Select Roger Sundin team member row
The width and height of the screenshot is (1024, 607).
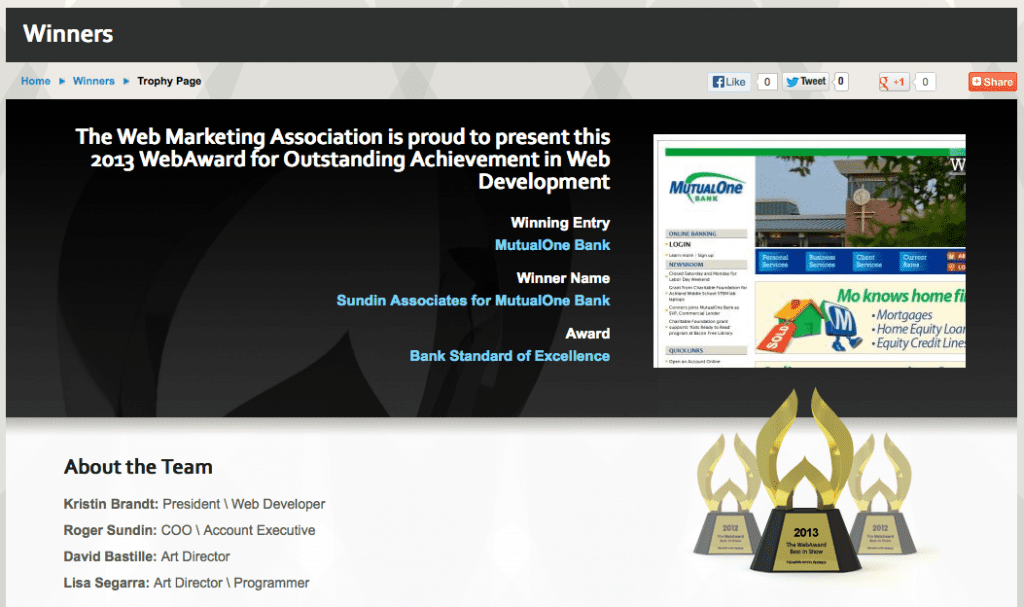[189, 531]
